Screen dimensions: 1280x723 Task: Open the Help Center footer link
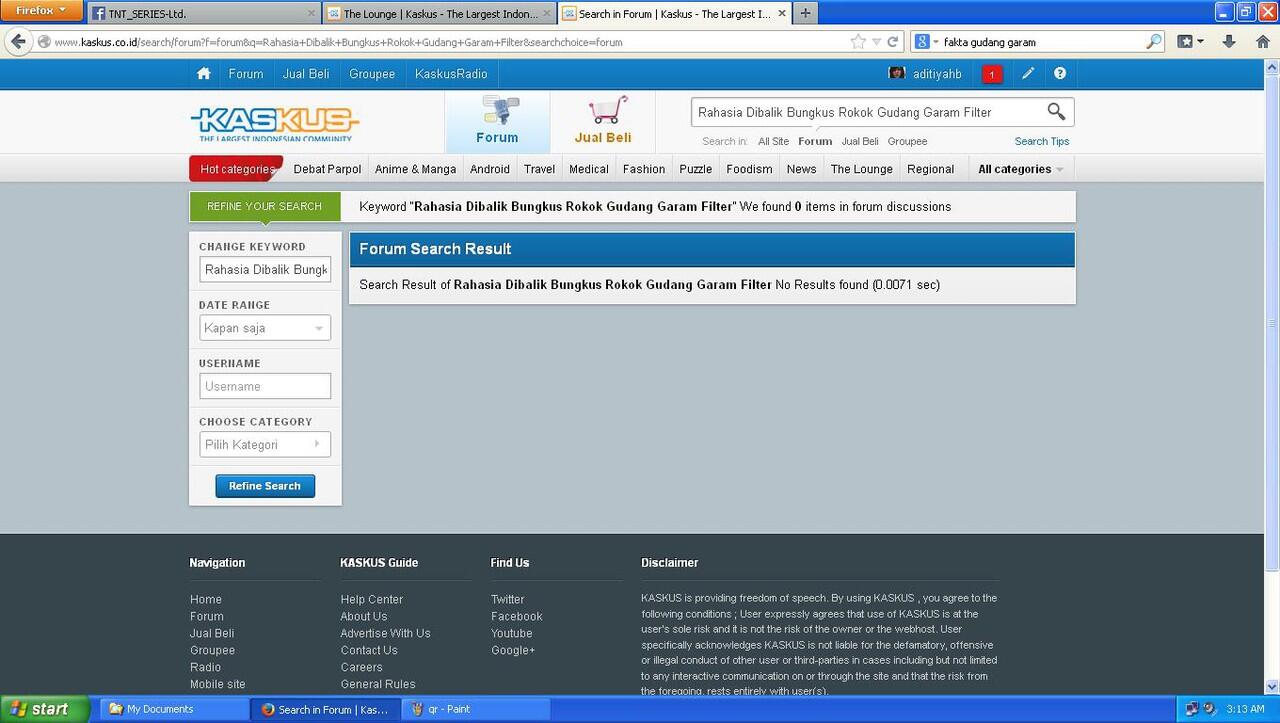point(372,599)
